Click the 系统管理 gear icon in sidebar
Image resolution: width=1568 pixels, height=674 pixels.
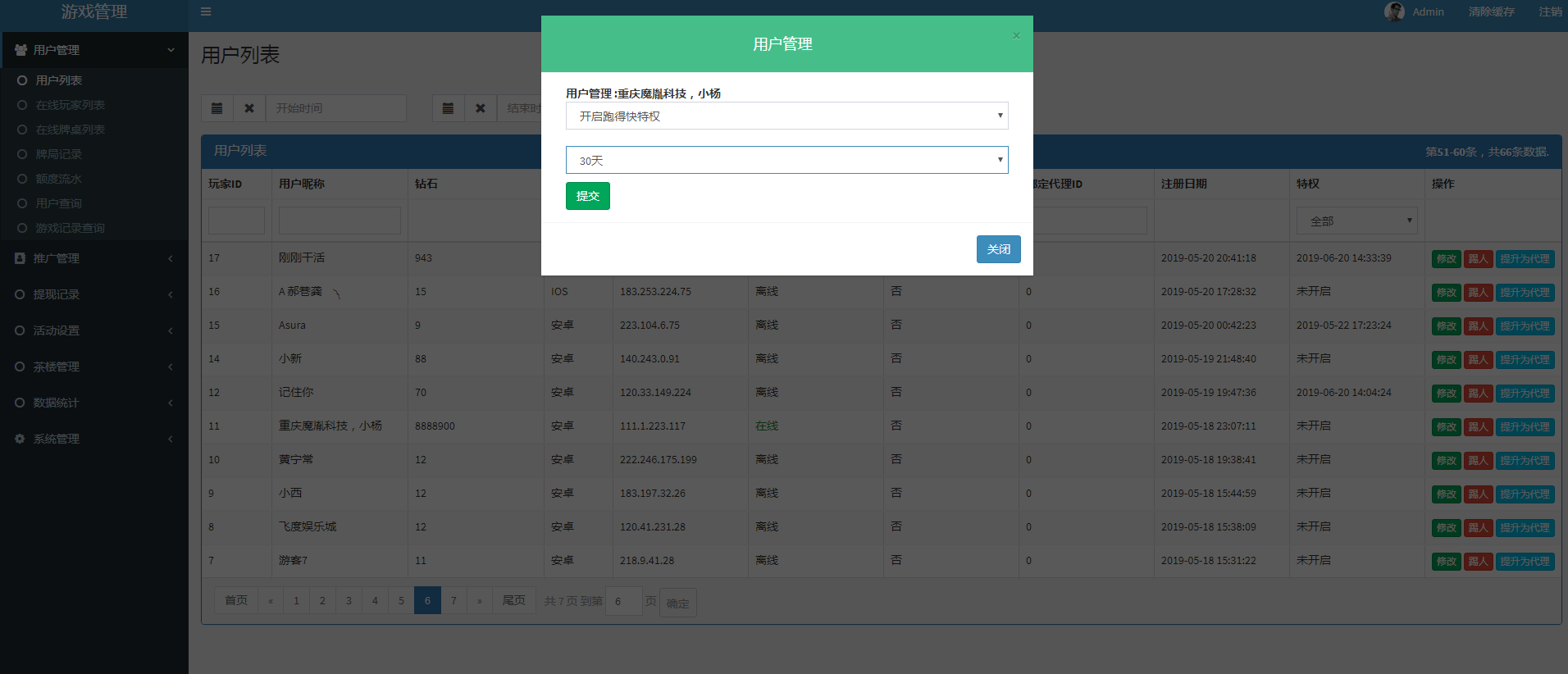[20, 439]
